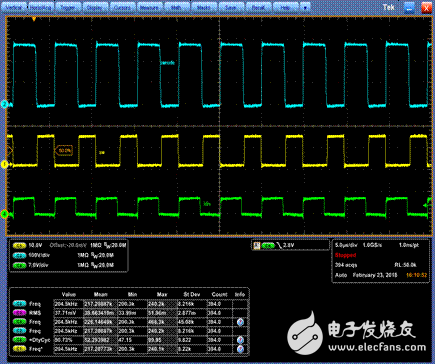Click the magenta RMS measurement badge
The width and height of the screenshot is (435, 364).
[x=19, y=313]
